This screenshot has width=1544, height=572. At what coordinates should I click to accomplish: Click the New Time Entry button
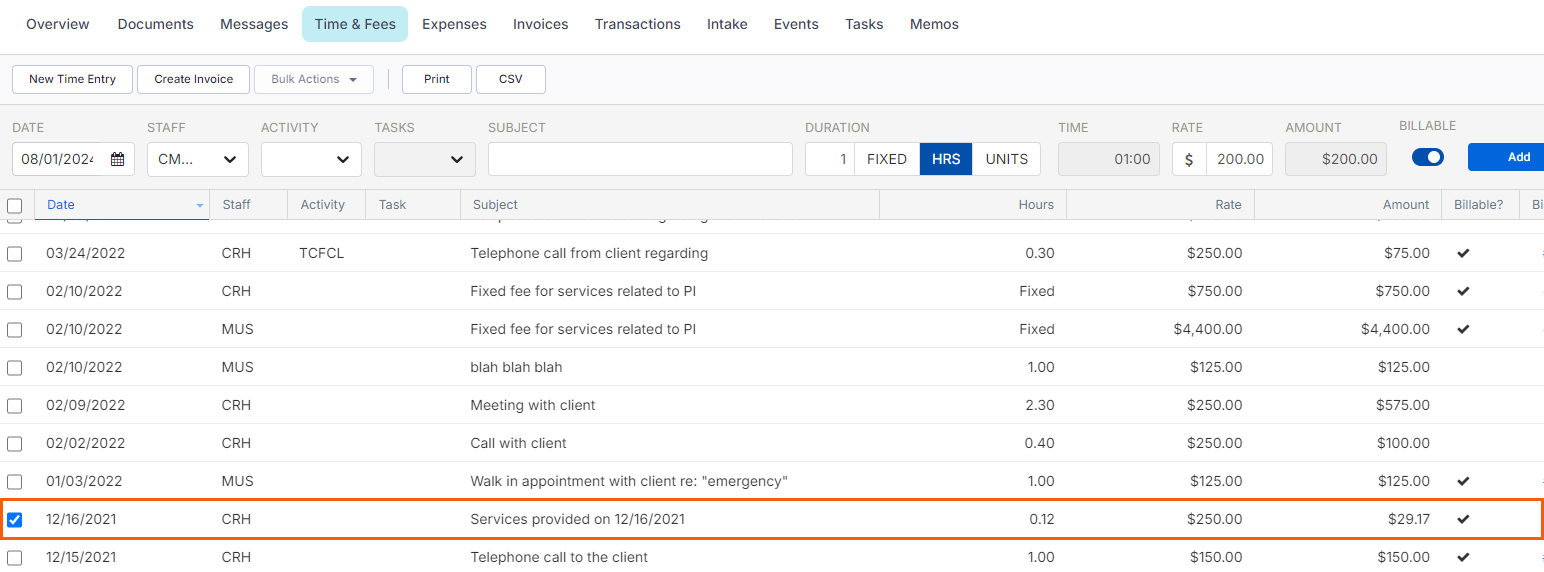[x=72, y=79]
